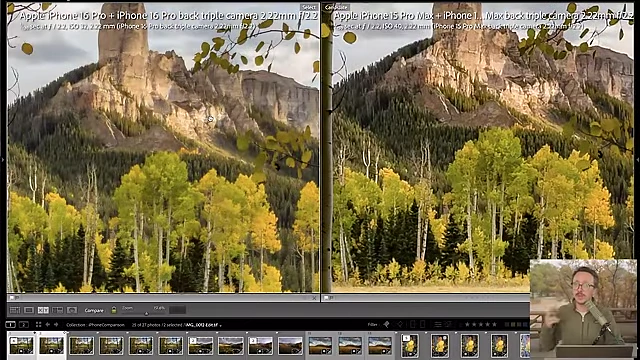Expand the right panel edge arrow
The image size is (640, 360).
click(x=638, y=160)
